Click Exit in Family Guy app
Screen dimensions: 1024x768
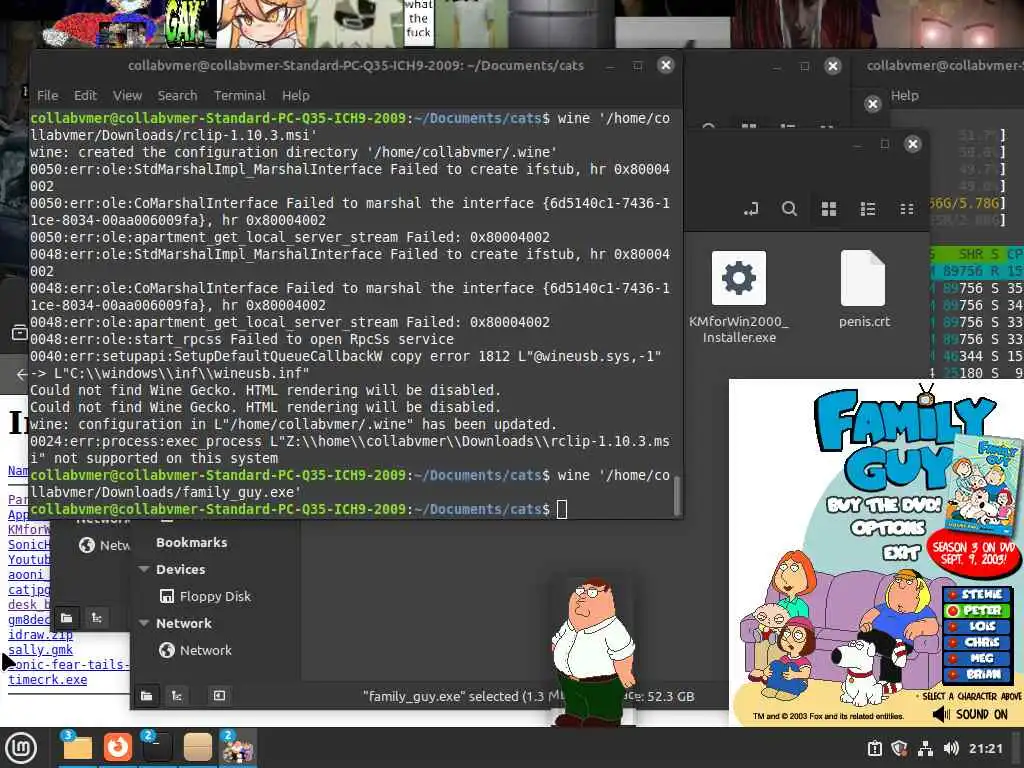click(902, 552)
